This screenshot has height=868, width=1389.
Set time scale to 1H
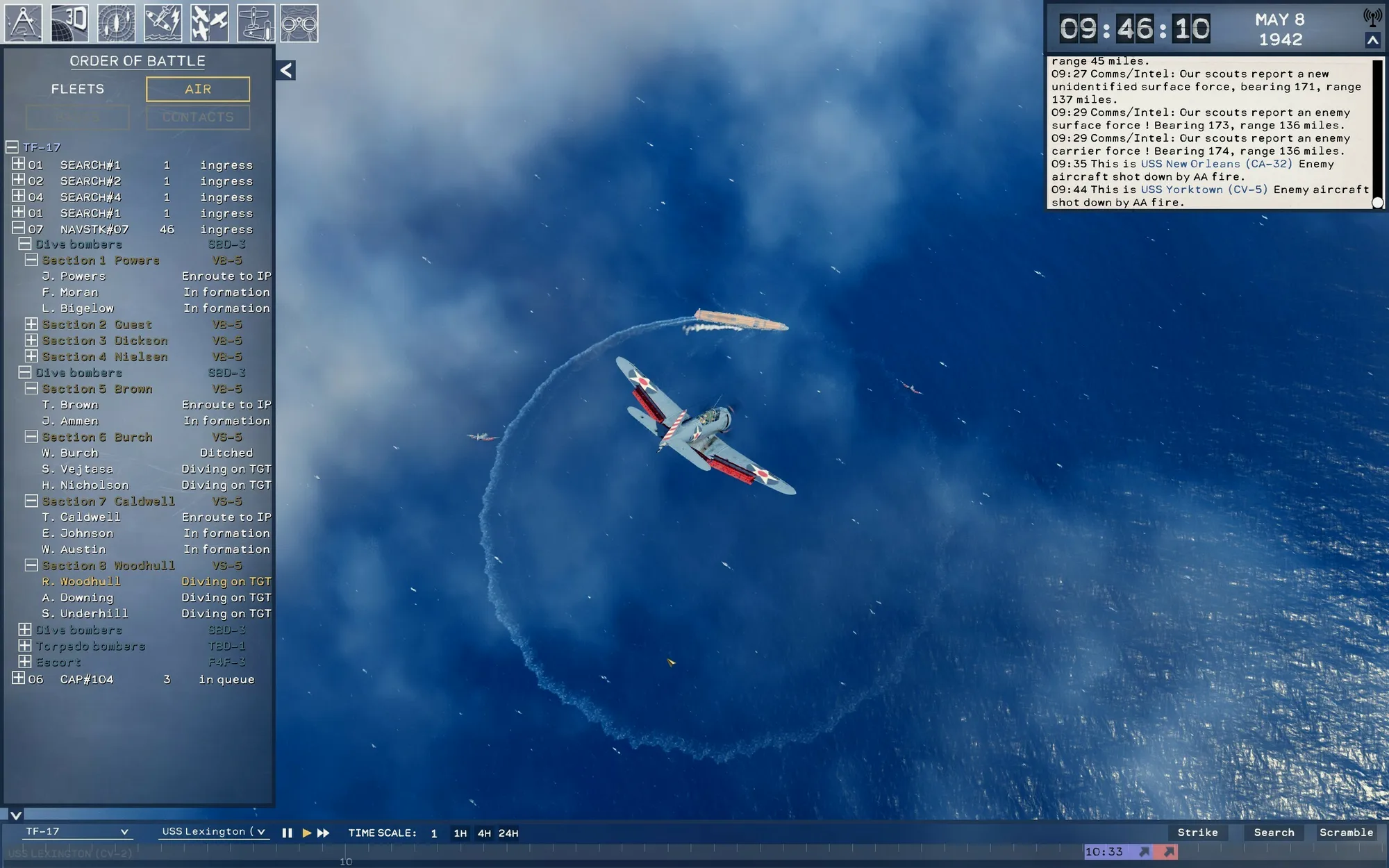pos(460,833)
